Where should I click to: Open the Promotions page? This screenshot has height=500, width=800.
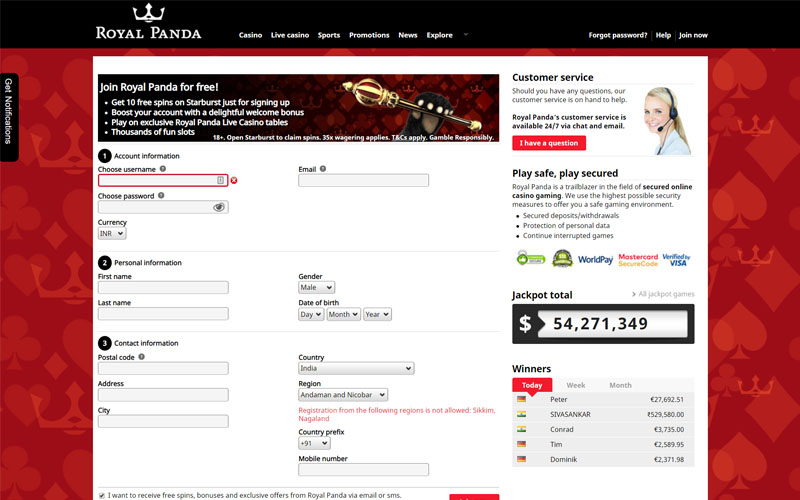(x=369, y=35)
